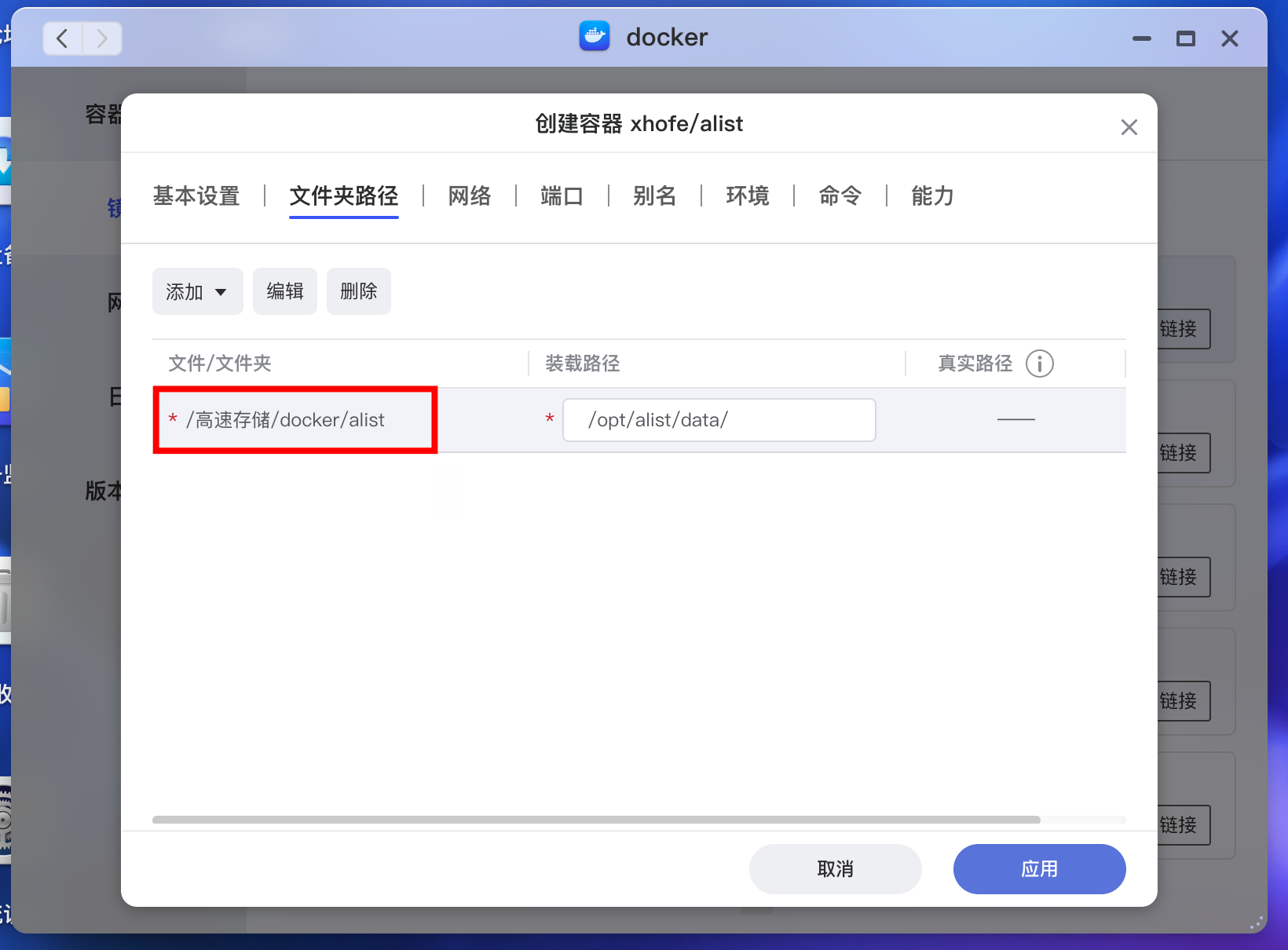The height and width of the screenshot is (950, 1288).
Task: Click the 文件/文件夹 column header
Action: point(220,364)
